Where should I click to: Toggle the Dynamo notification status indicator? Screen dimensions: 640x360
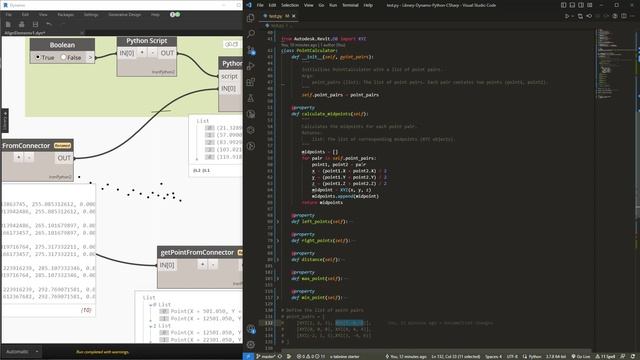pos(175,14)
